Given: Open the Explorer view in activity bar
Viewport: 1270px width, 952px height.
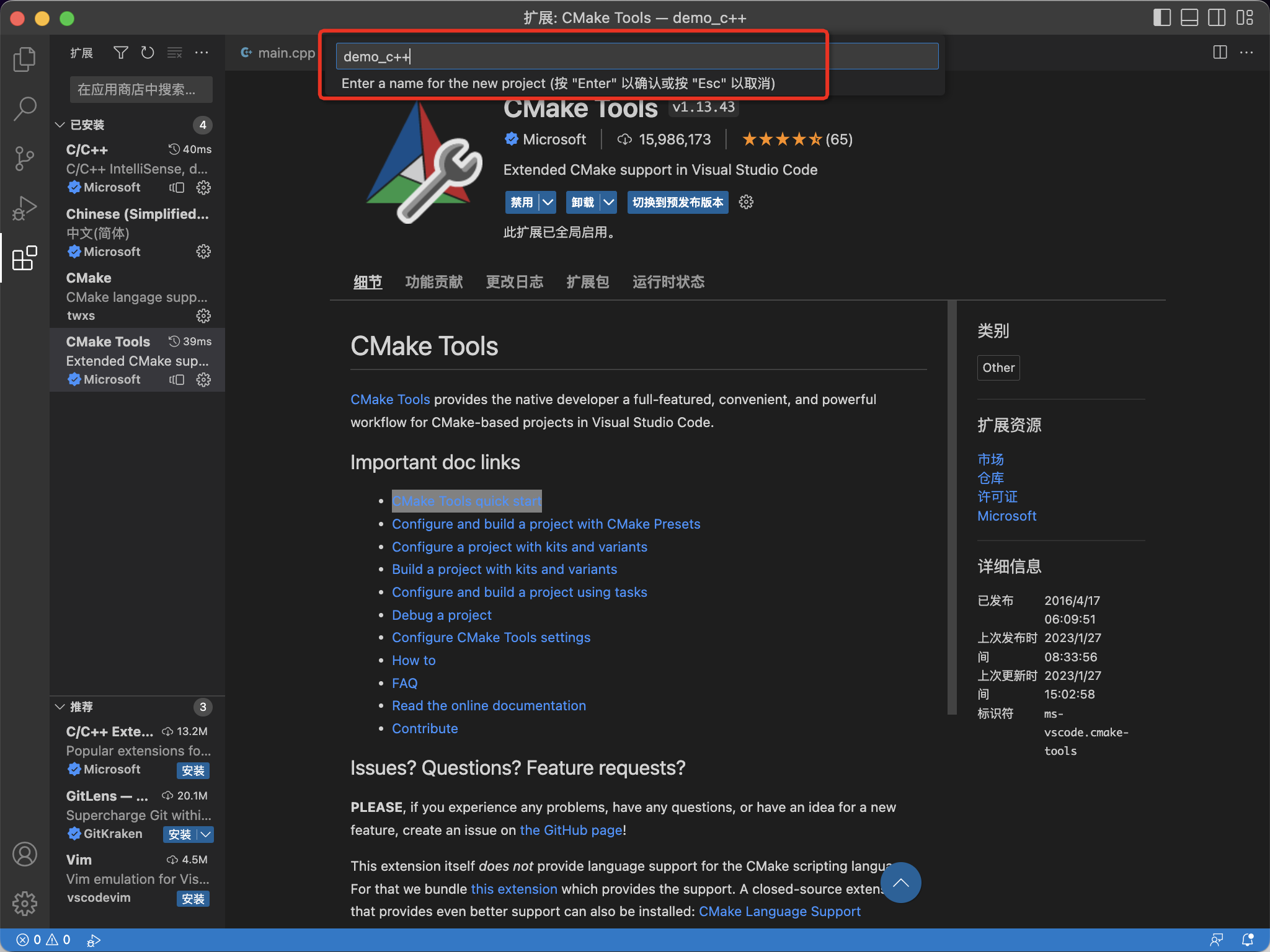Looking at the screenshot, I should coord(25,59).
